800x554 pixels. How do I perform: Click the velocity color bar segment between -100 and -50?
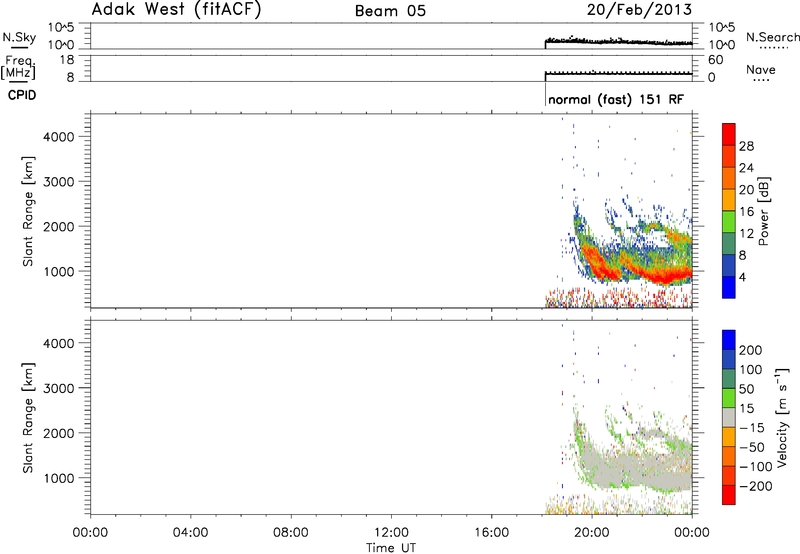pos(729,456)
